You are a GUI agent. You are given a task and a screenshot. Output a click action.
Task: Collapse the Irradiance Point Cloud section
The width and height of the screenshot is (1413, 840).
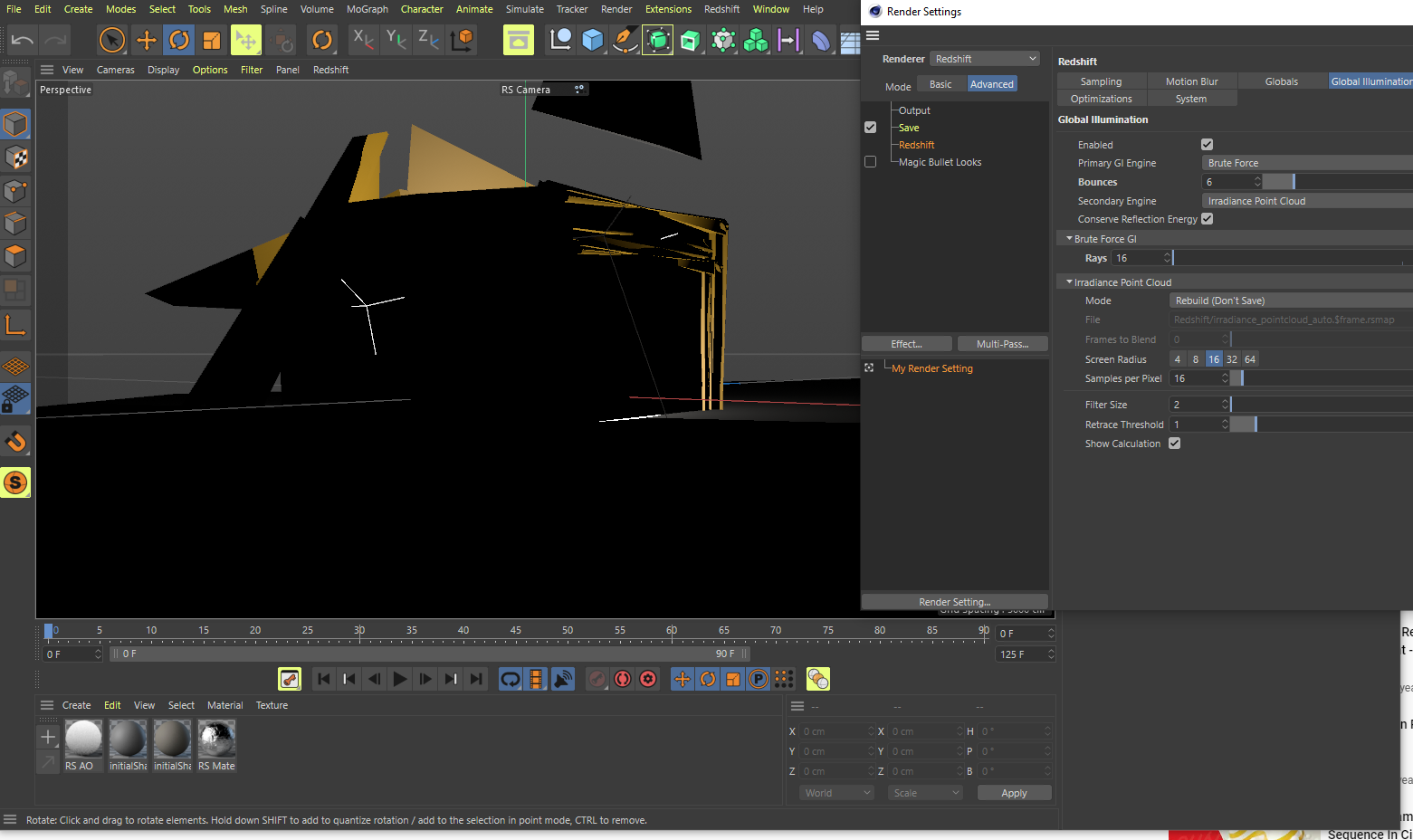1069,282
